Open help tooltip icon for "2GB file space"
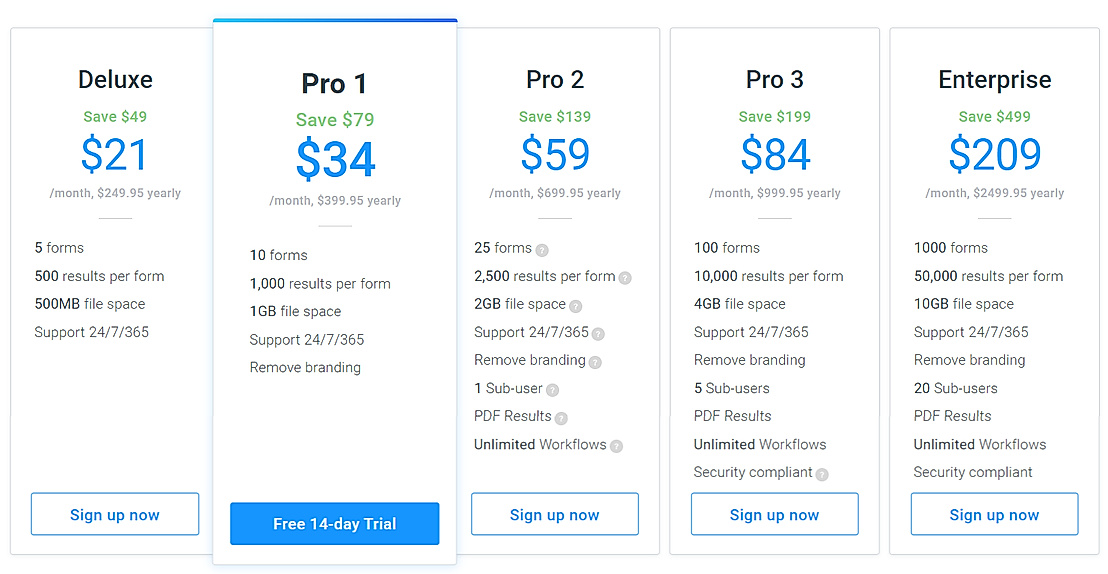 pyautogui.click(x=575, y=306)
